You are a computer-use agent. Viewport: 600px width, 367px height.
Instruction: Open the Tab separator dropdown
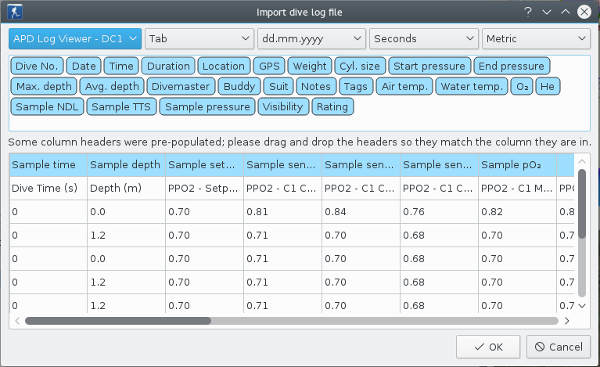(x=199, y=39)
